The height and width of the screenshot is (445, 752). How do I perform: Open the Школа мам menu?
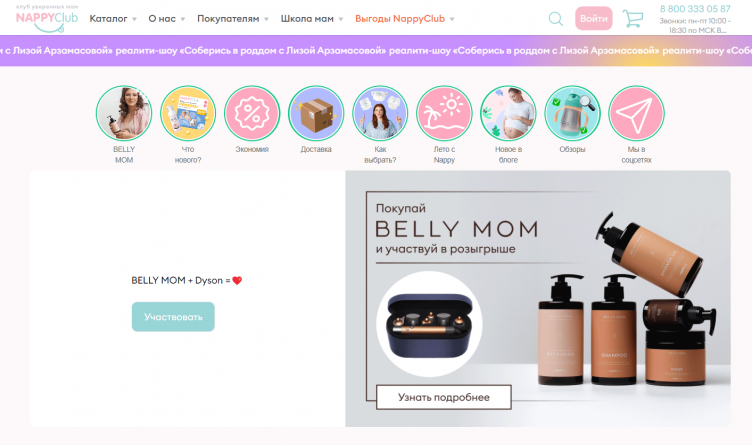click(312, 19)
